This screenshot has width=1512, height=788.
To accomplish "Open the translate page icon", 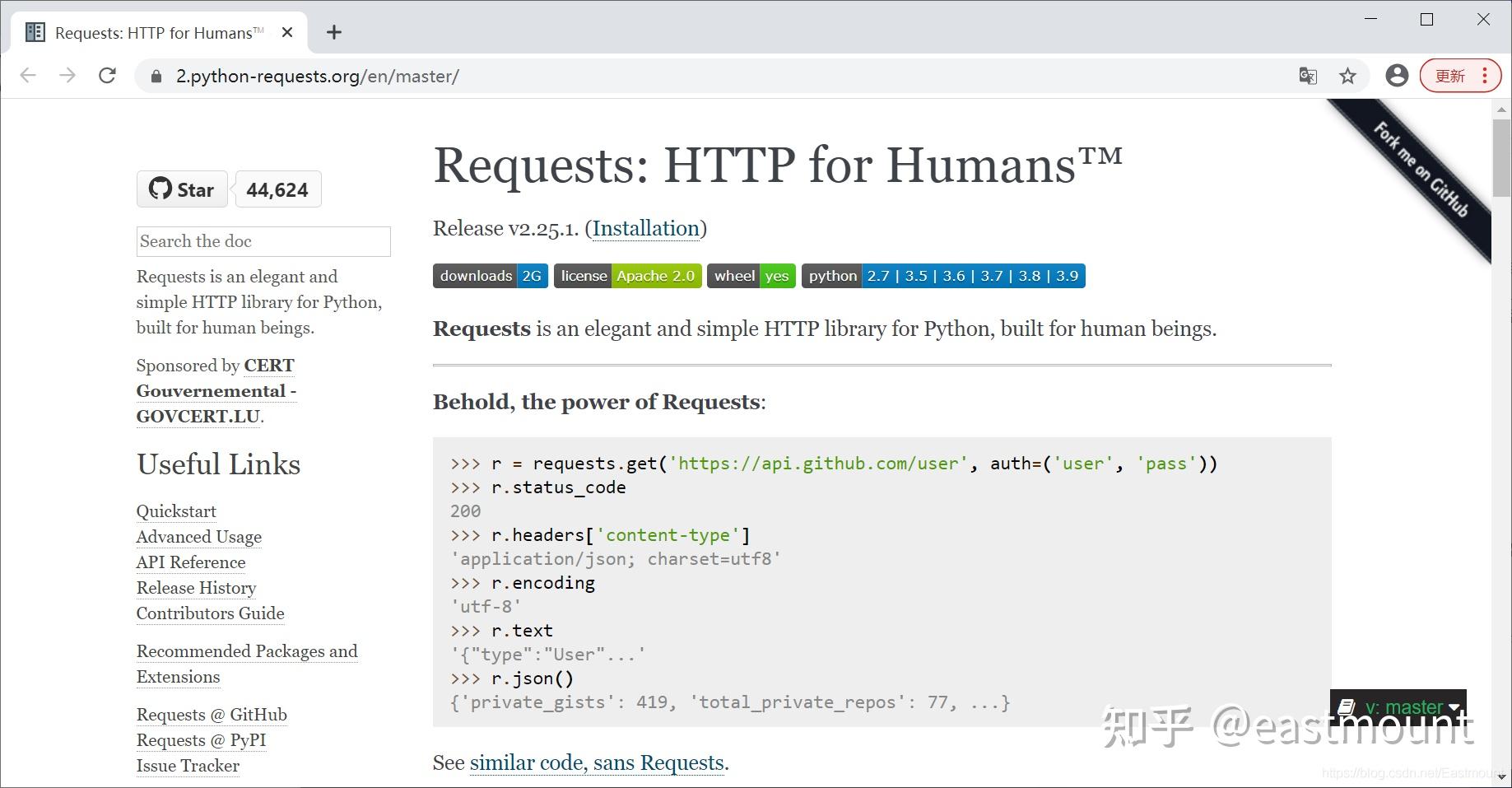I will 1308,76.
